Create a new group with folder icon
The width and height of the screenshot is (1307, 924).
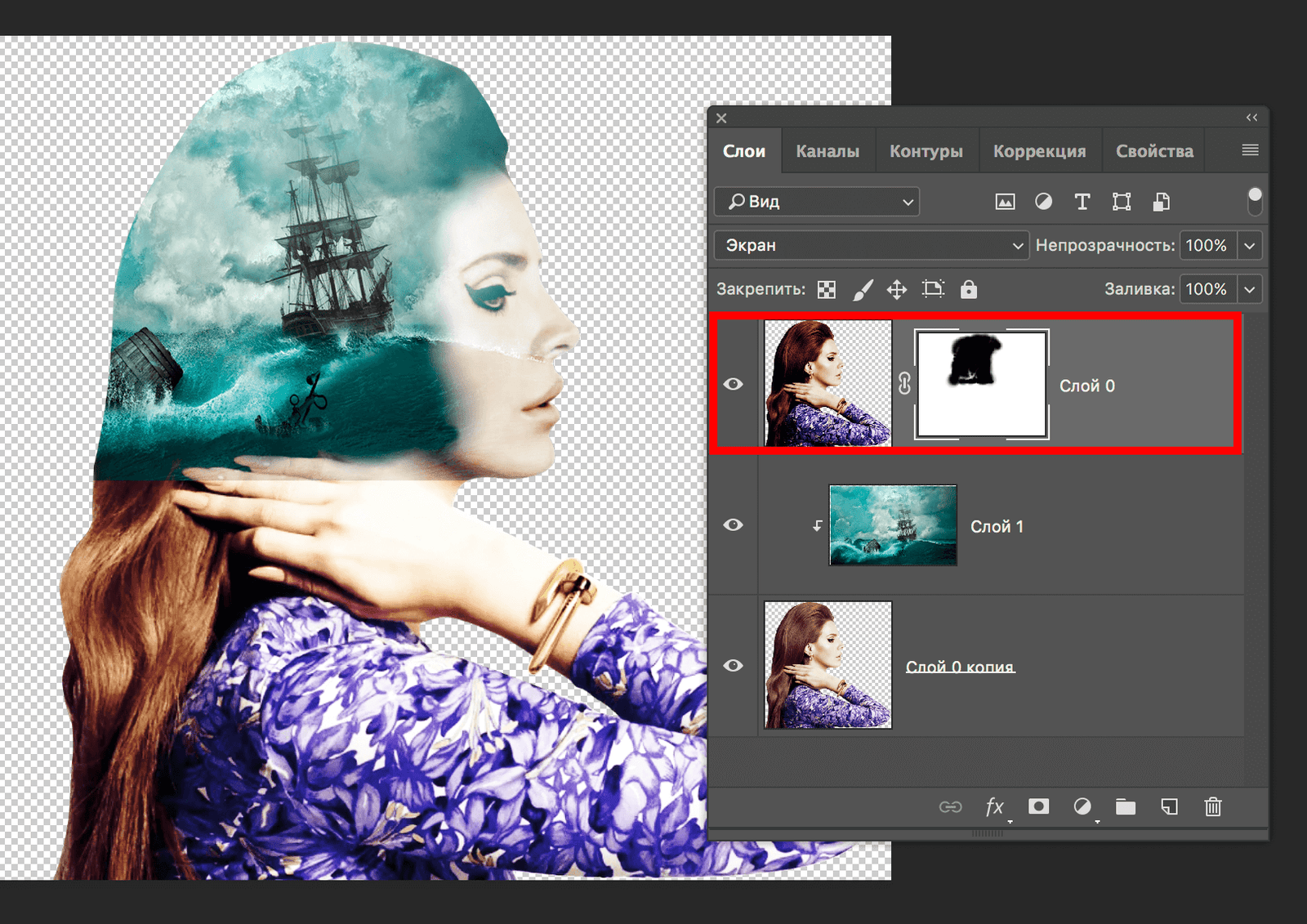pyautogui.click(x=1126, y=806)
